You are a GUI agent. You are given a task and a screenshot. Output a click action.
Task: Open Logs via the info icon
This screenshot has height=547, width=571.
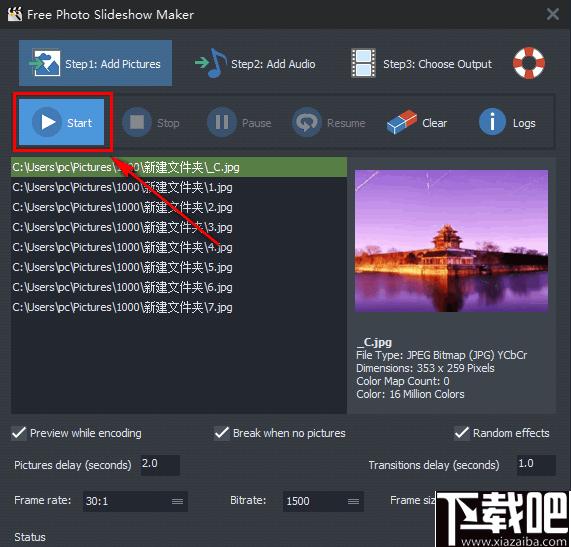[492, 122]
